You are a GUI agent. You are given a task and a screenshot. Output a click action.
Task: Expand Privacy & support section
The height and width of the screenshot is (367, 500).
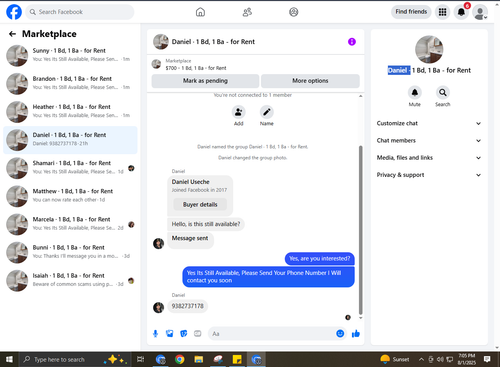(x=429, y=175)
